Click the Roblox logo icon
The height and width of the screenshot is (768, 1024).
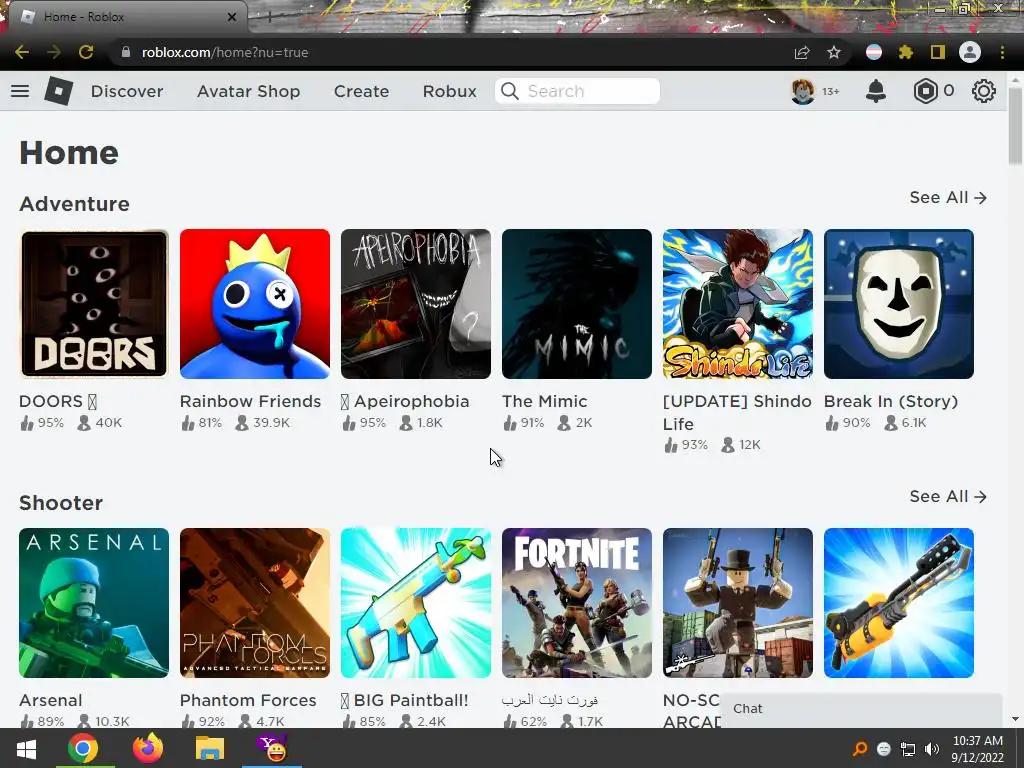pos(58,91)
